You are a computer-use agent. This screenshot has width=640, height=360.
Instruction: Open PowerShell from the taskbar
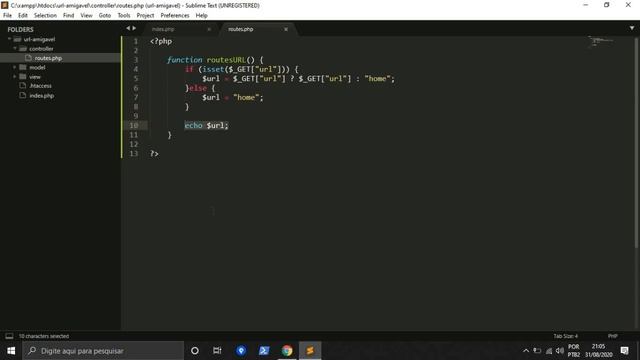click(x=264, y=351)
